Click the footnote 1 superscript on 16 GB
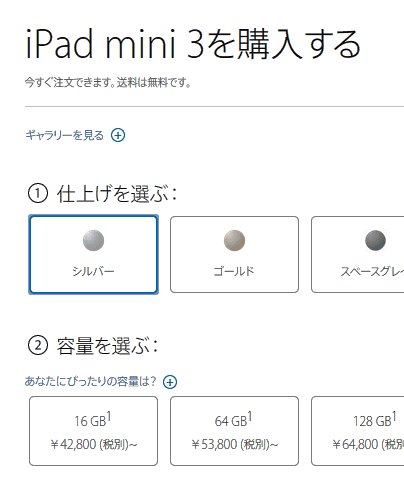This screenshot has height=501, width=404. (109, 417)
